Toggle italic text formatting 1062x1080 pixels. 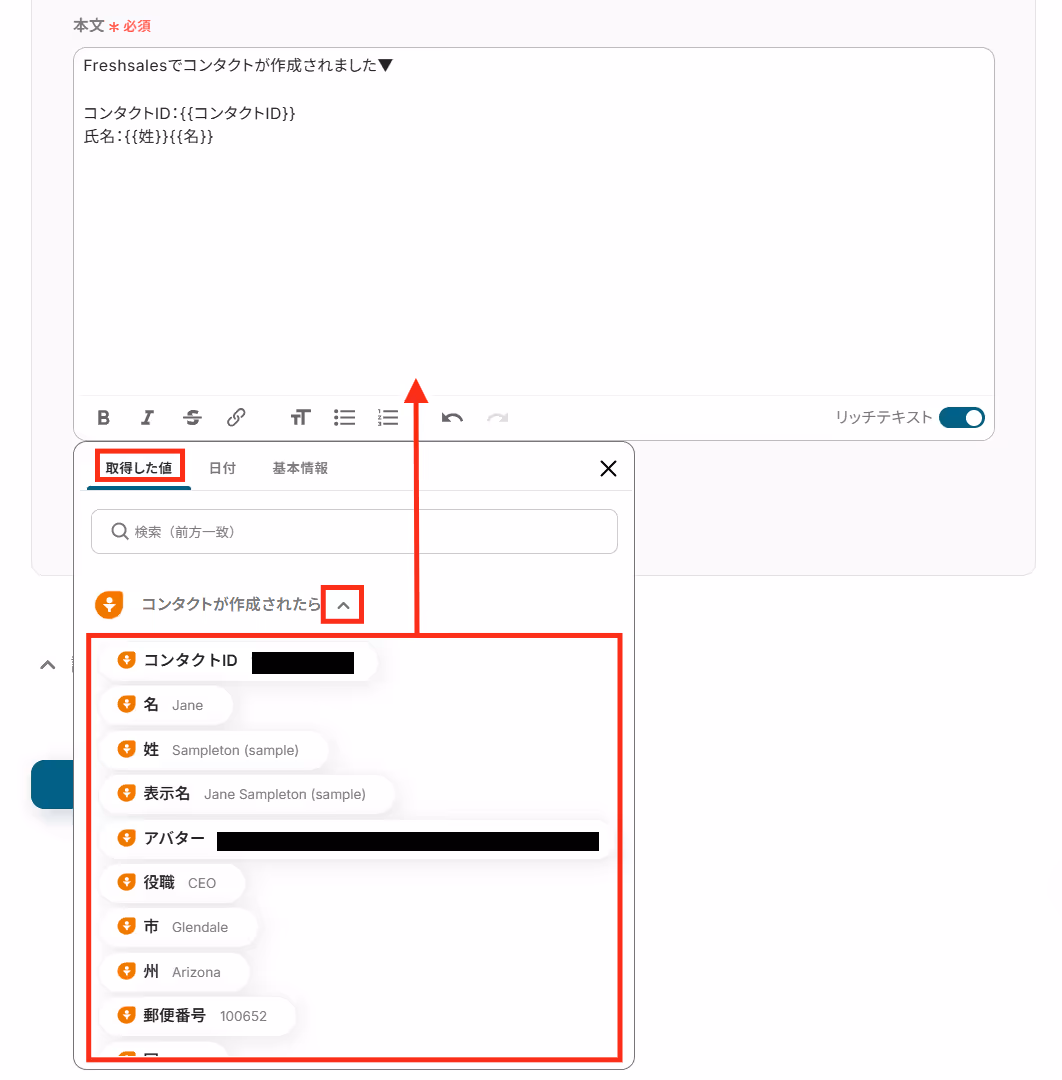click(147, 417)
